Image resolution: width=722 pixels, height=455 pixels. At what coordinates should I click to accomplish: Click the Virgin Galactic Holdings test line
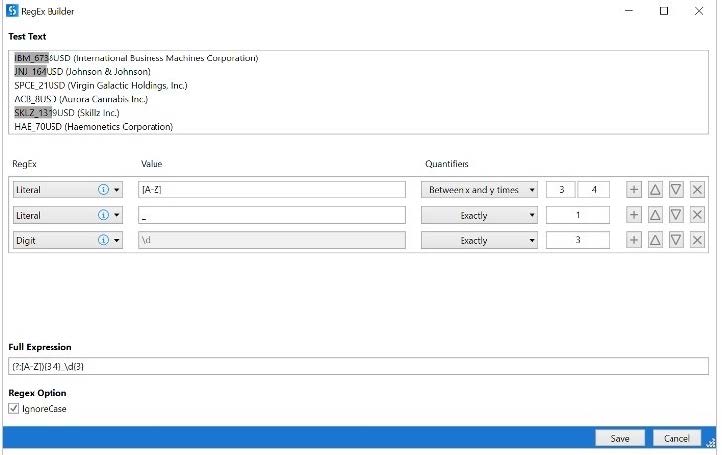point(101,86)
